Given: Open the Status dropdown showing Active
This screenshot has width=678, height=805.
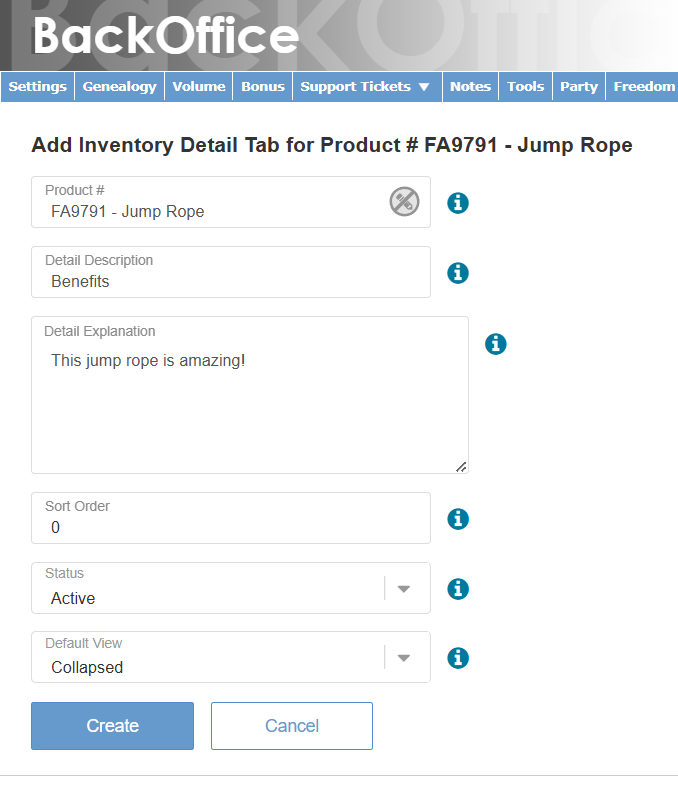Looking at the screenshot, I should point(404,588).
